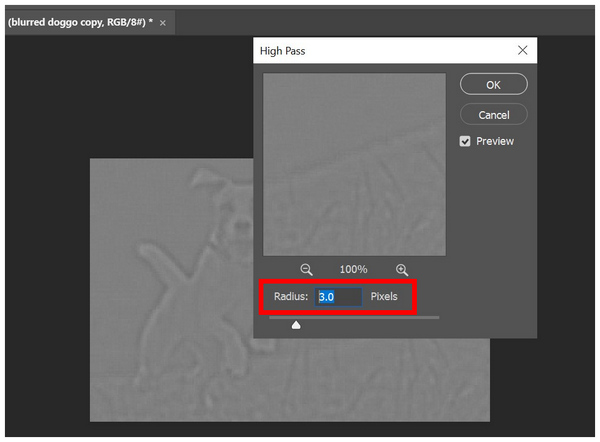Click the 100% zoom level text
Screen dimensions: 600x442
click(353, 269)
